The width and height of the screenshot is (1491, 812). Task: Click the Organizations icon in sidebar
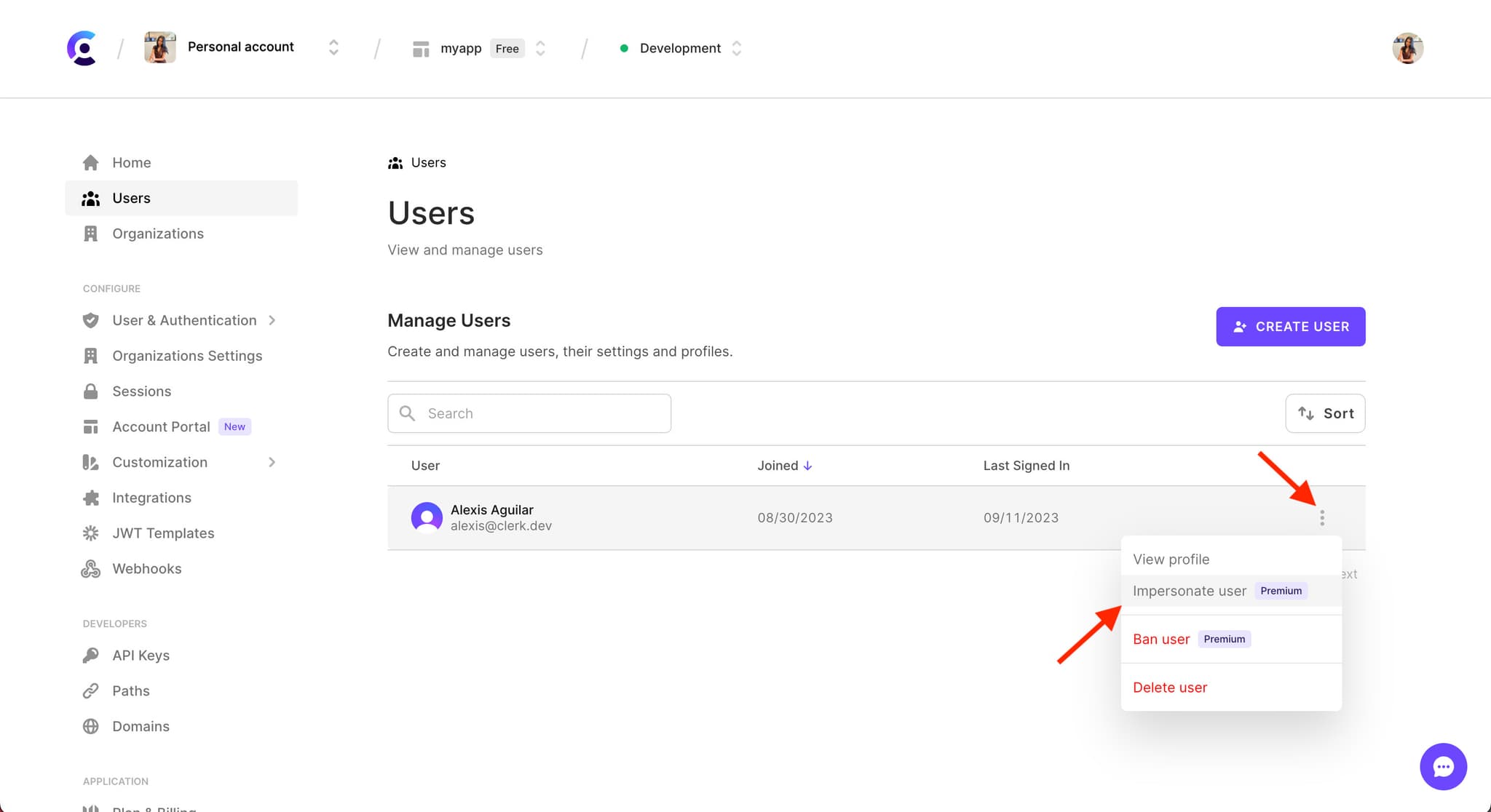(x=90, y=233)
